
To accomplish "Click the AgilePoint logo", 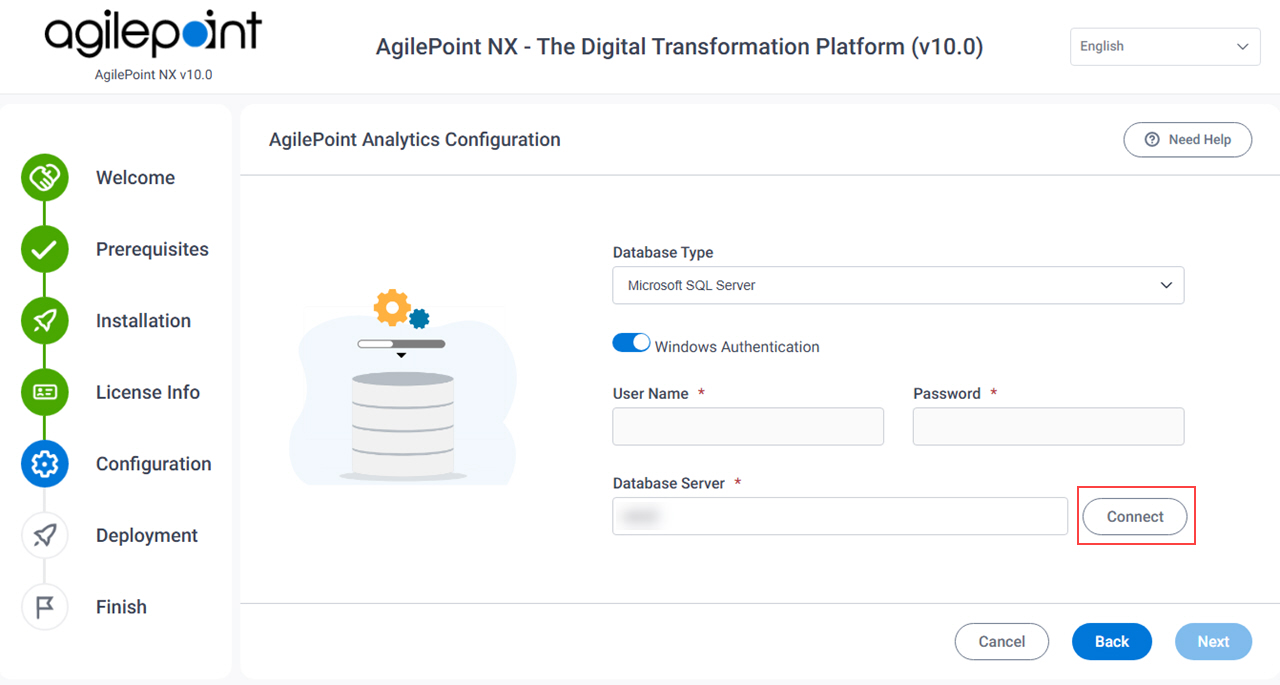I will tap(153, 36).
